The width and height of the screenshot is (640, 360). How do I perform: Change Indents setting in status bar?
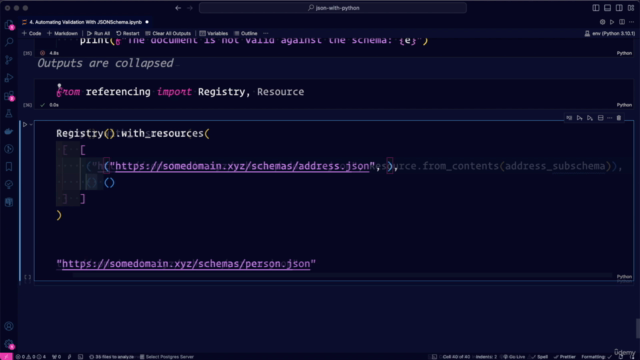tap(486, 357)
